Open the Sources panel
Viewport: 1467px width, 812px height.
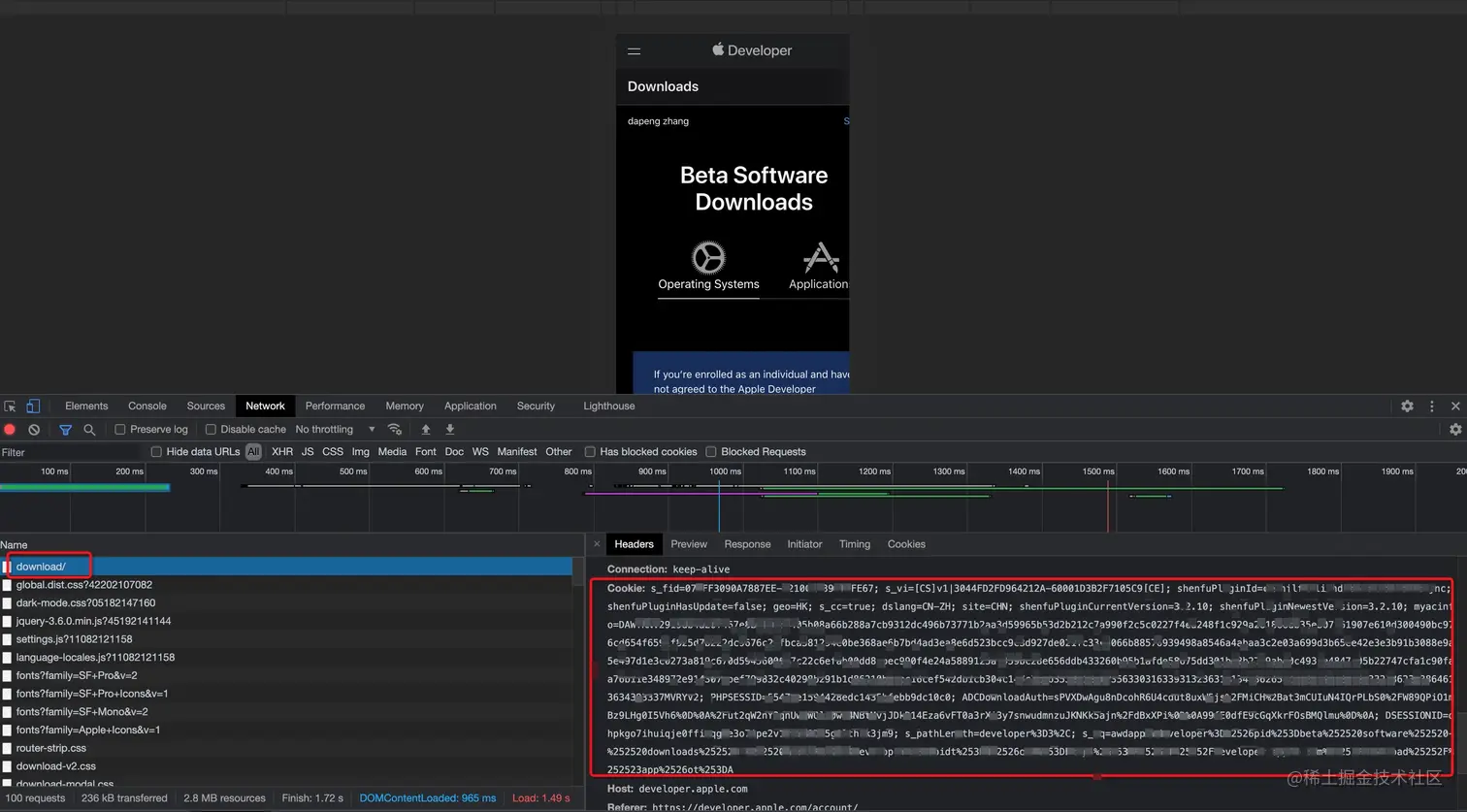[x=206, y=406]
